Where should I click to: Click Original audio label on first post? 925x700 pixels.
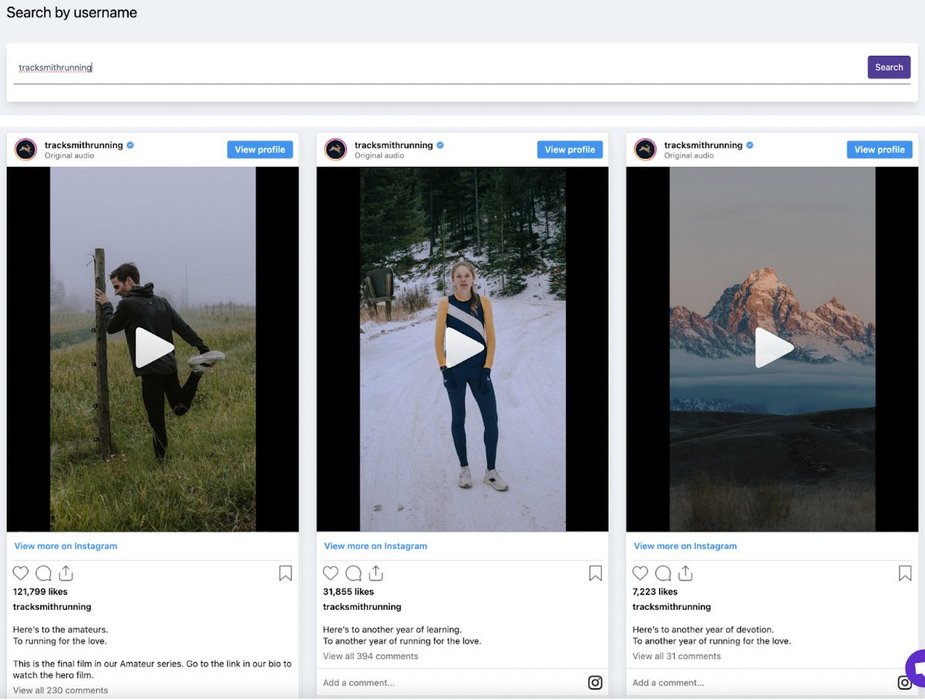69,156
